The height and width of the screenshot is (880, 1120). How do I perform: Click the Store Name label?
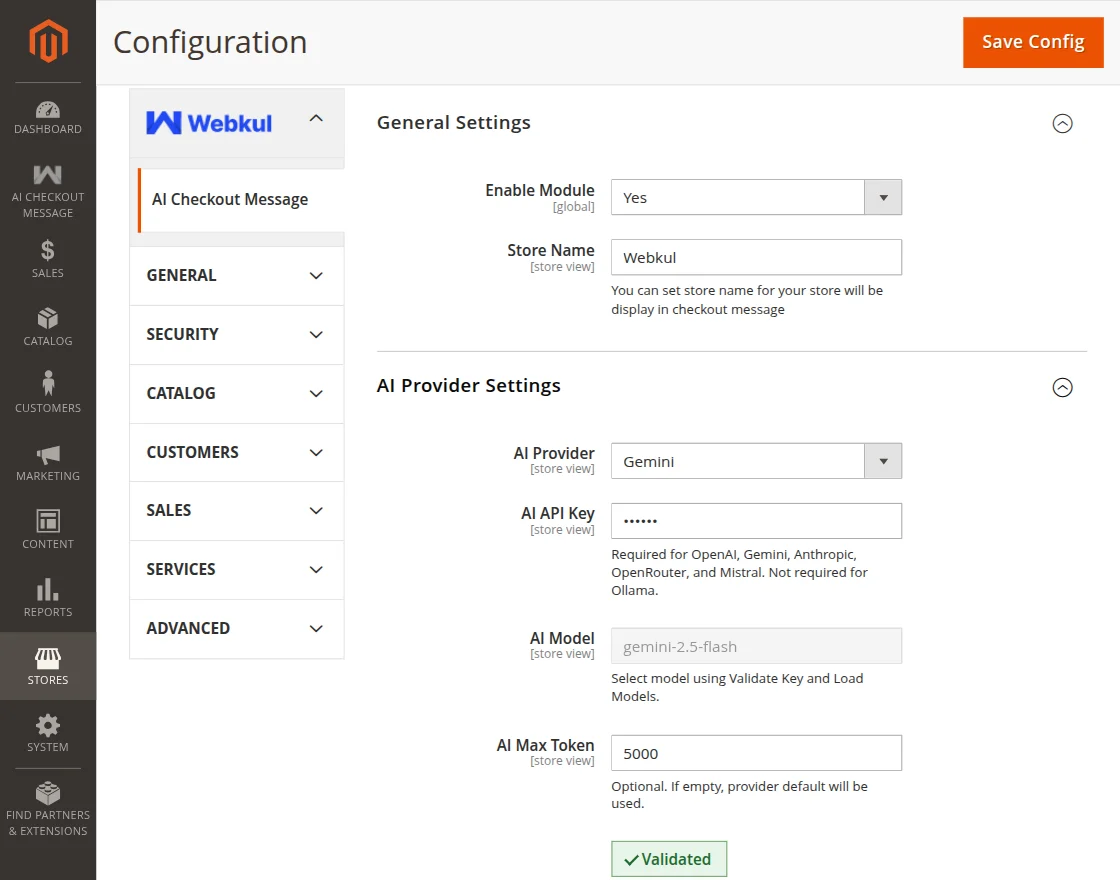coord(551,251)
